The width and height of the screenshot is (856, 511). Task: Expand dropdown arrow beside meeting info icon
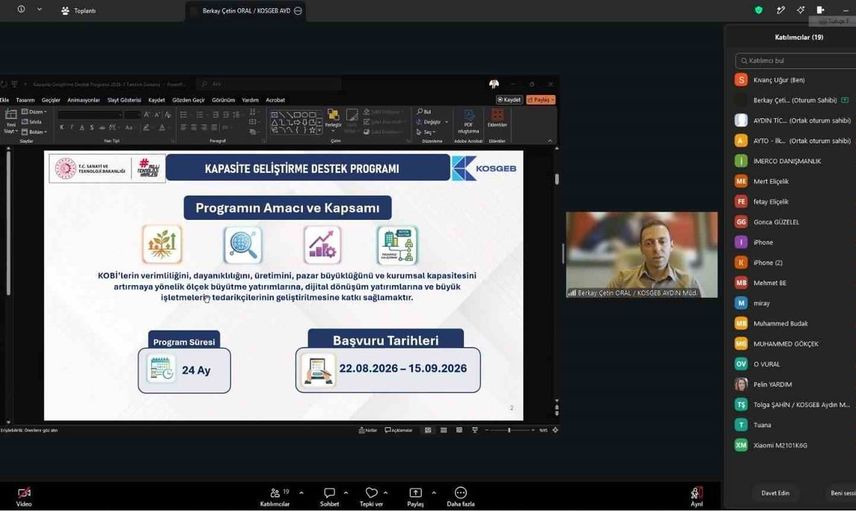click(x=39, y=9)
